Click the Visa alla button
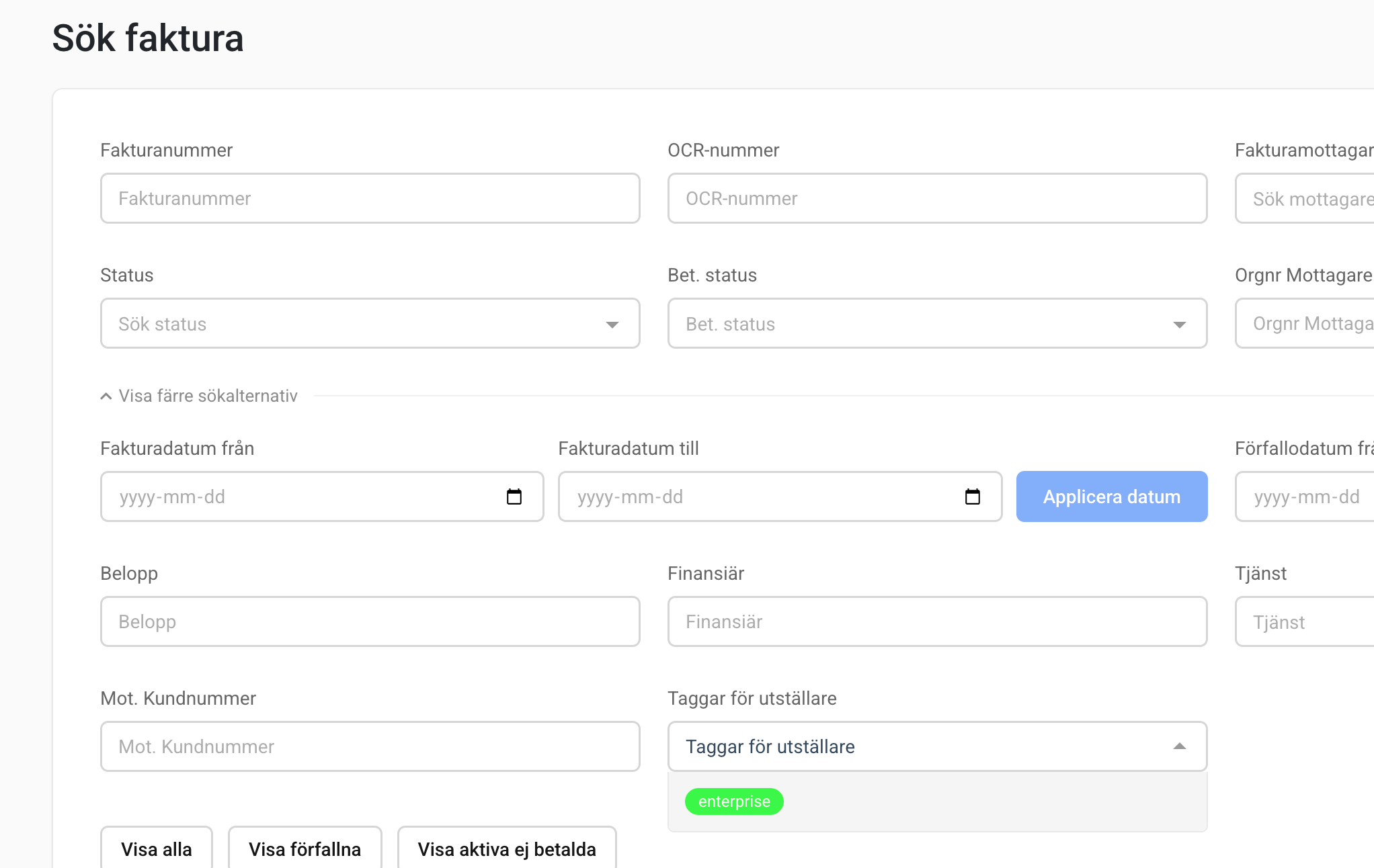Screen dimensions: 1374x868 tap(157, 849)
